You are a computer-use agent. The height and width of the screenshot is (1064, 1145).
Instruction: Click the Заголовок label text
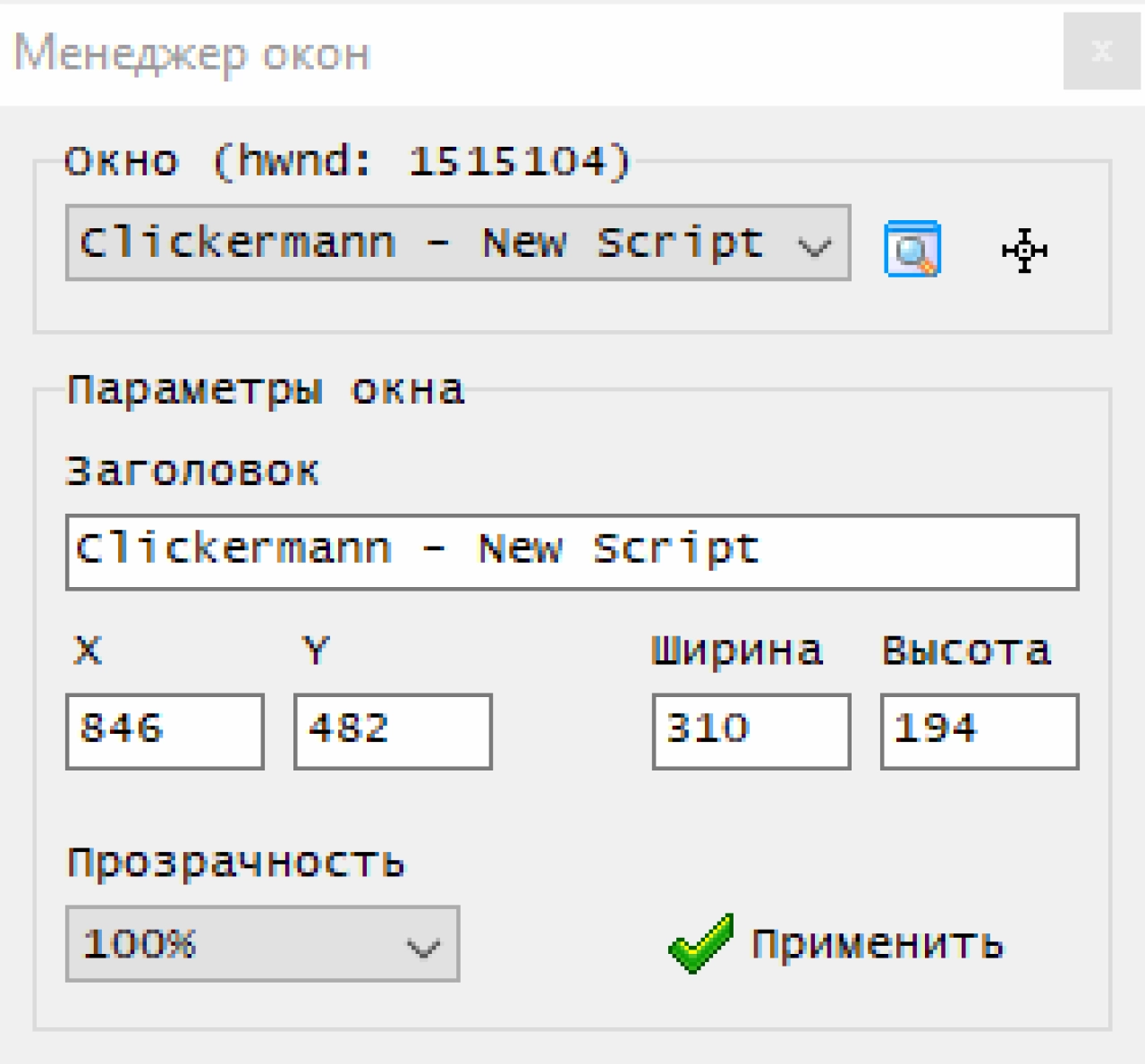[192, 471]
